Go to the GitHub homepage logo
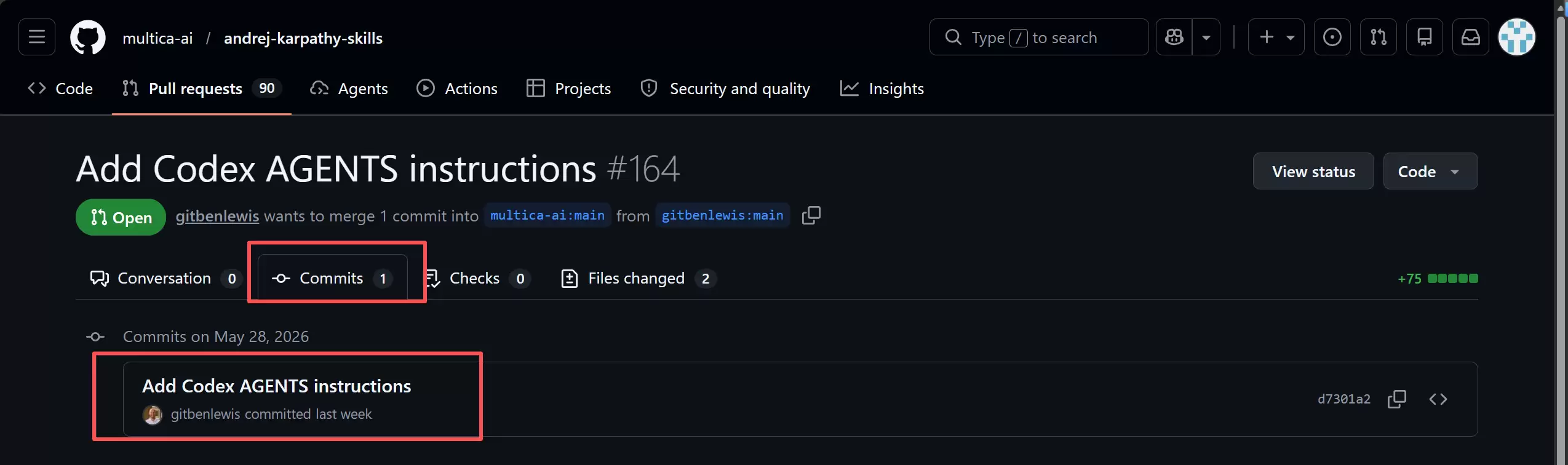This screenshot has width=1568, height=465. click(x=88, y=38)
